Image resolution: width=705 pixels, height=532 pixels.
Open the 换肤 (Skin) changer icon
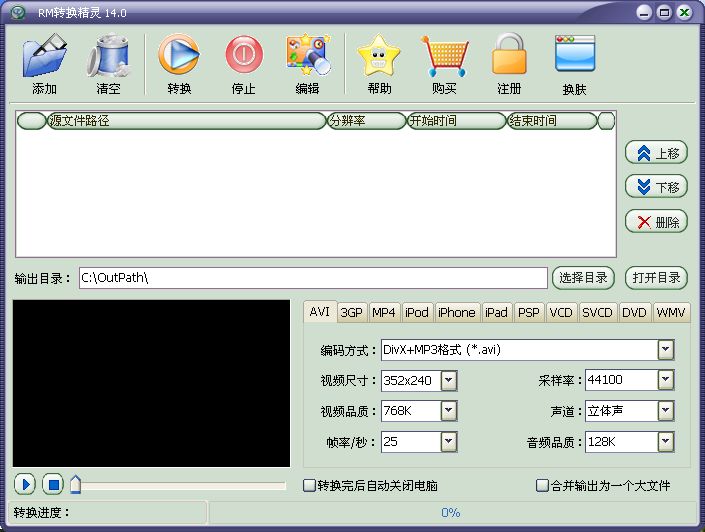[574, 56]
